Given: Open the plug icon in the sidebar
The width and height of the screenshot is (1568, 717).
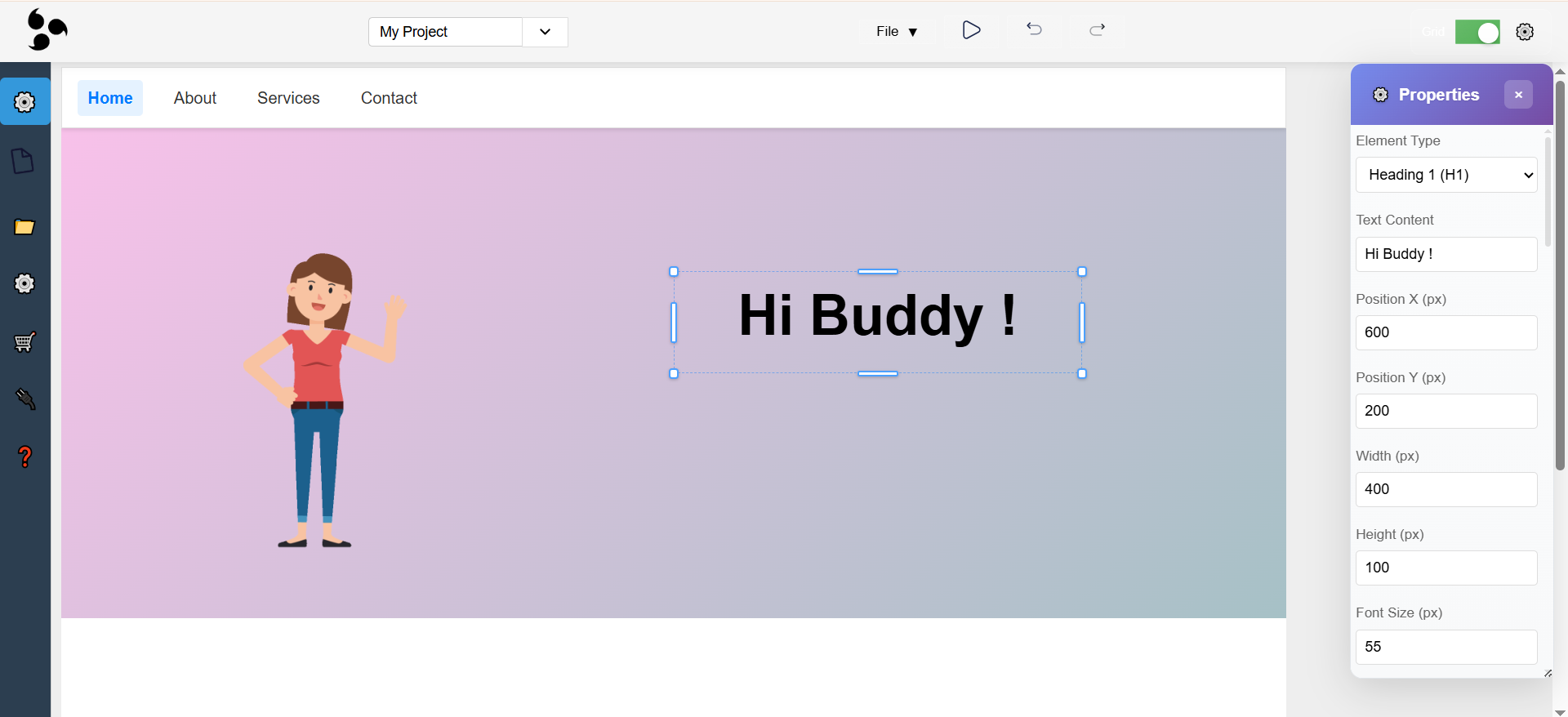Looking at the screenshot, I should (x=25, y=399).
